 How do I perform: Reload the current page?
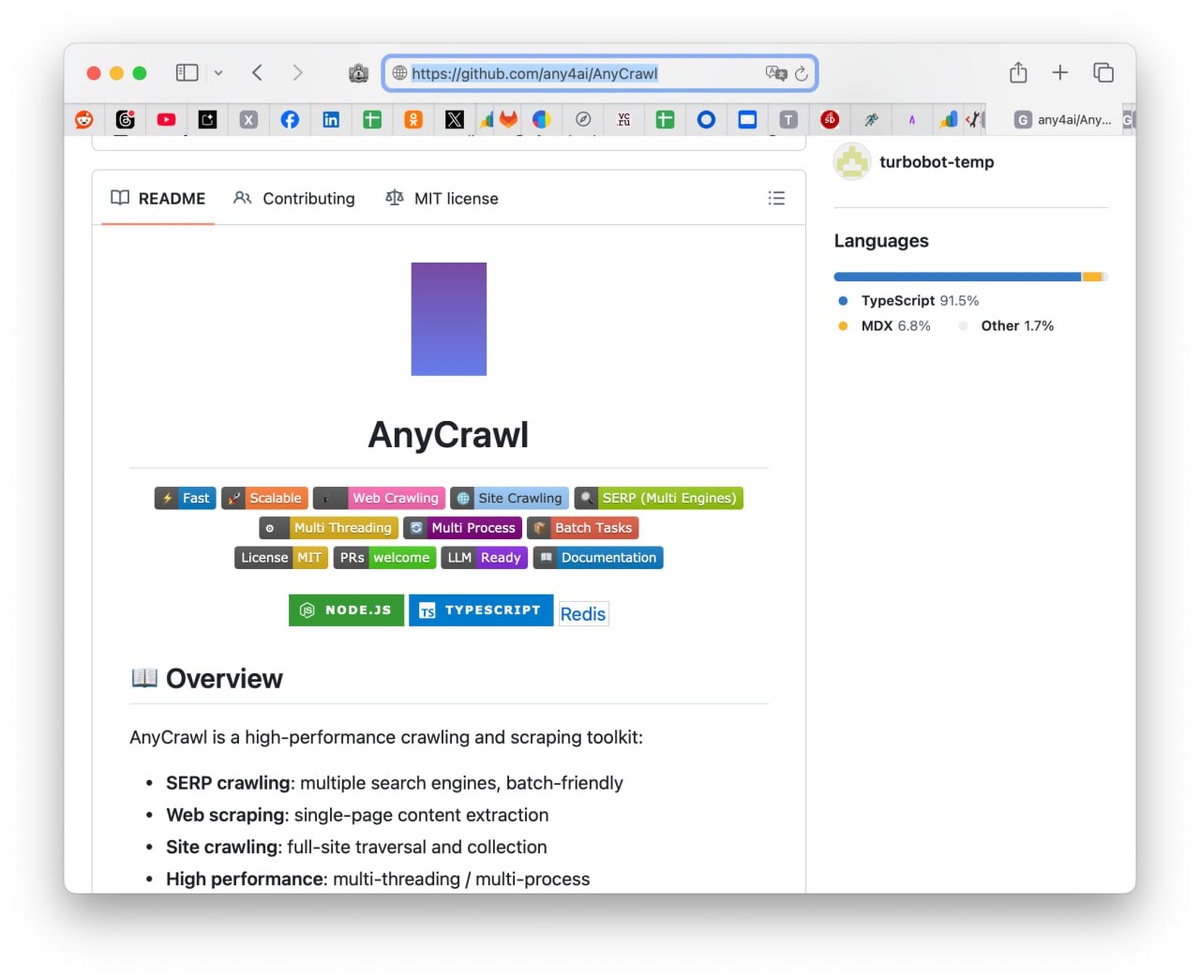(x=801, y=73)
